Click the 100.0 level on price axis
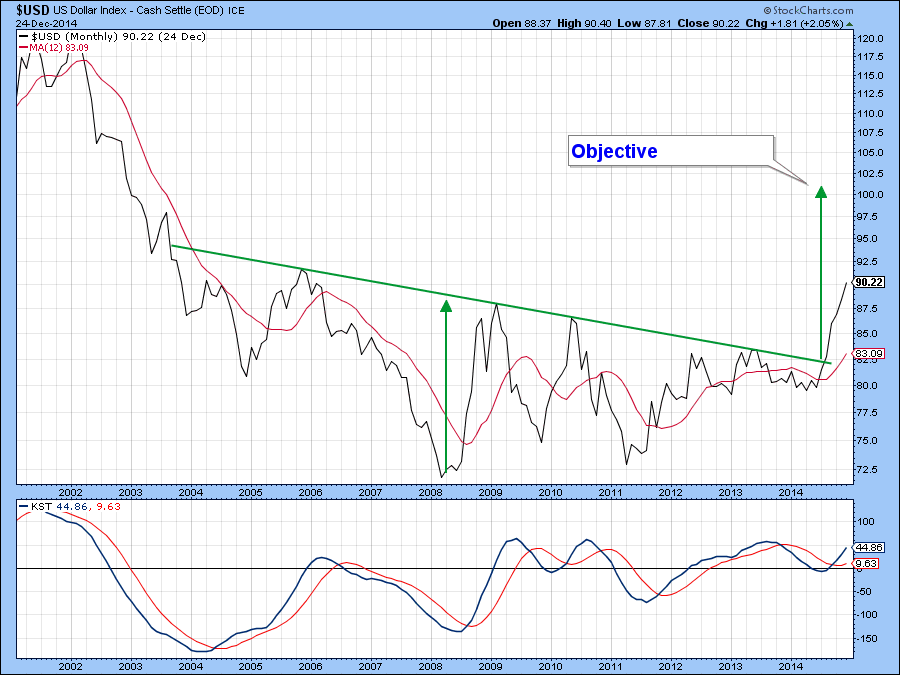This screenshot has width=900, height=675. pos(870,194)
